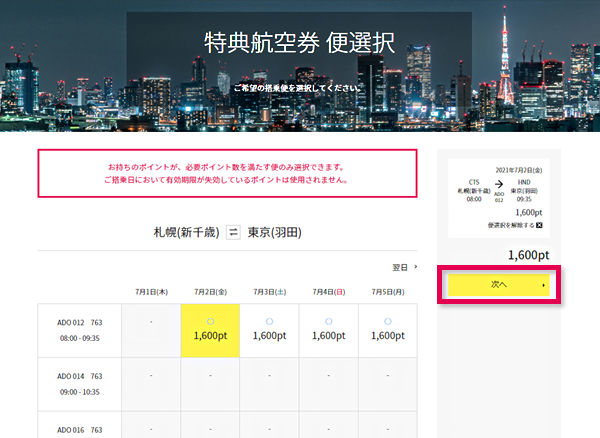Click the small chevron next to 翌日
The width and height of the screenshot is (600, 438).
(x=416, y=267)
